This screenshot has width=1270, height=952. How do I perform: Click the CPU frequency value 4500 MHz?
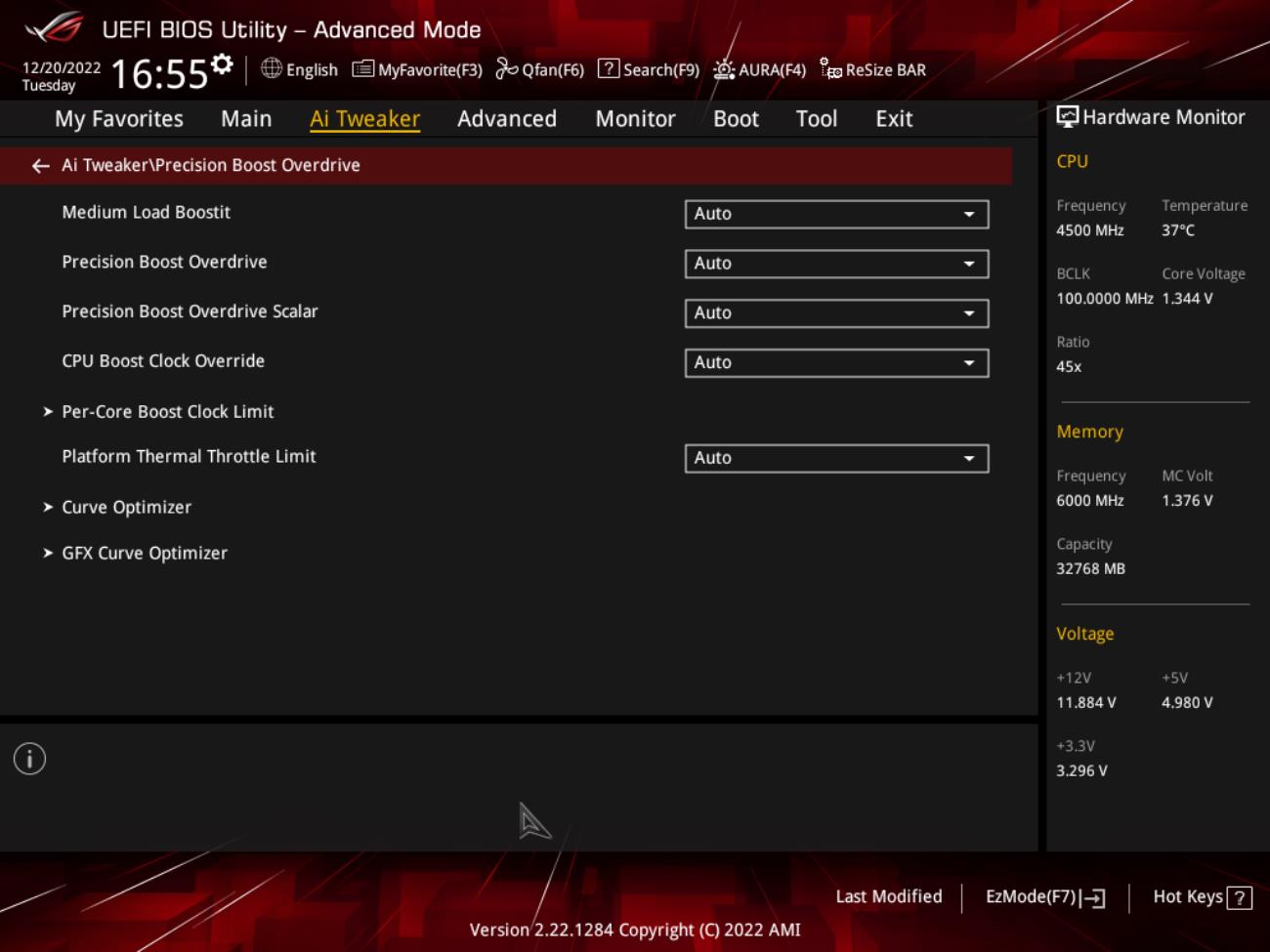[1090, 230]
